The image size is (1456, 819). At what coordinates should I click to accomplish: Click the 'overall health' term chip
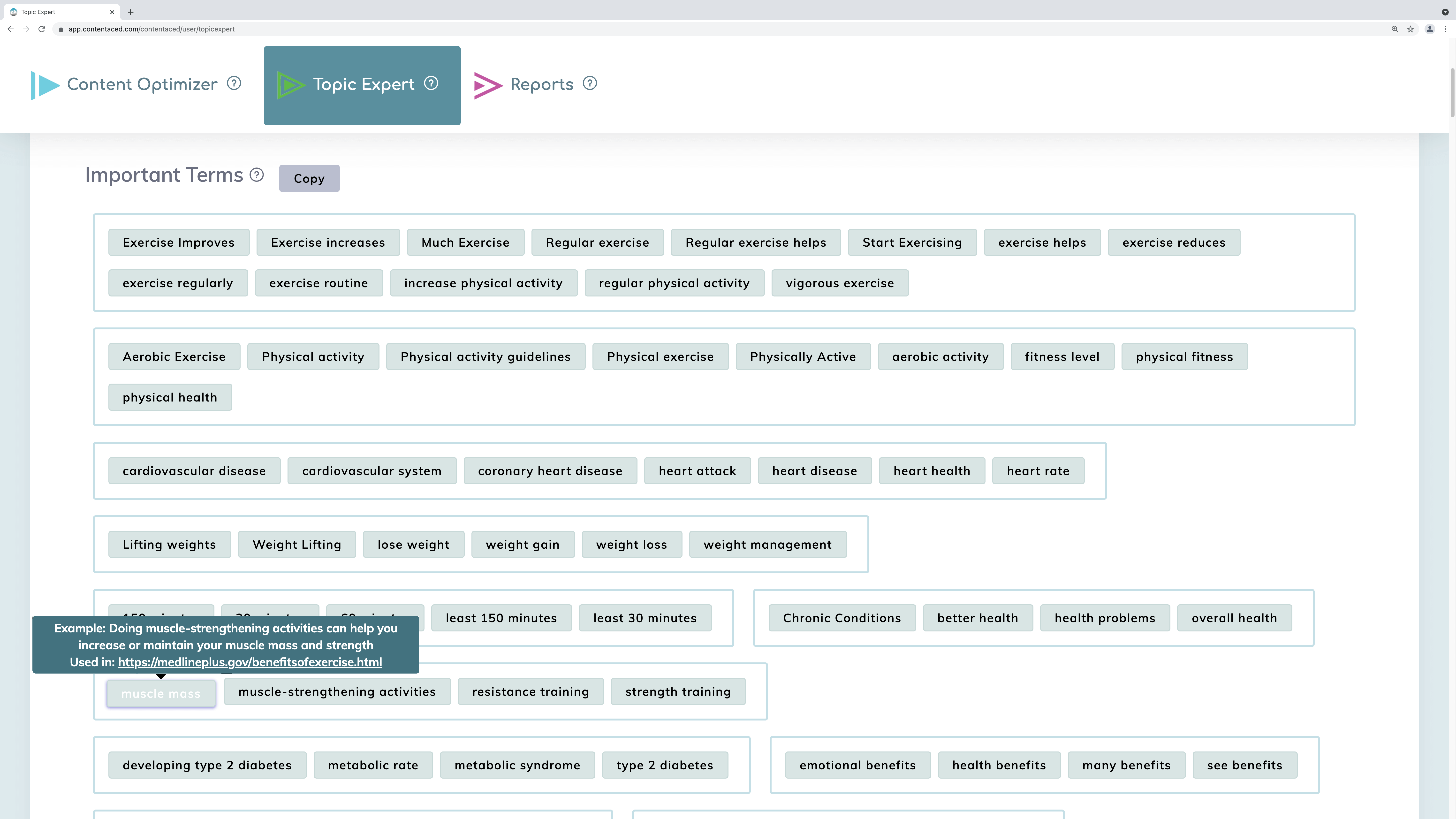(x=1235, y=618)
